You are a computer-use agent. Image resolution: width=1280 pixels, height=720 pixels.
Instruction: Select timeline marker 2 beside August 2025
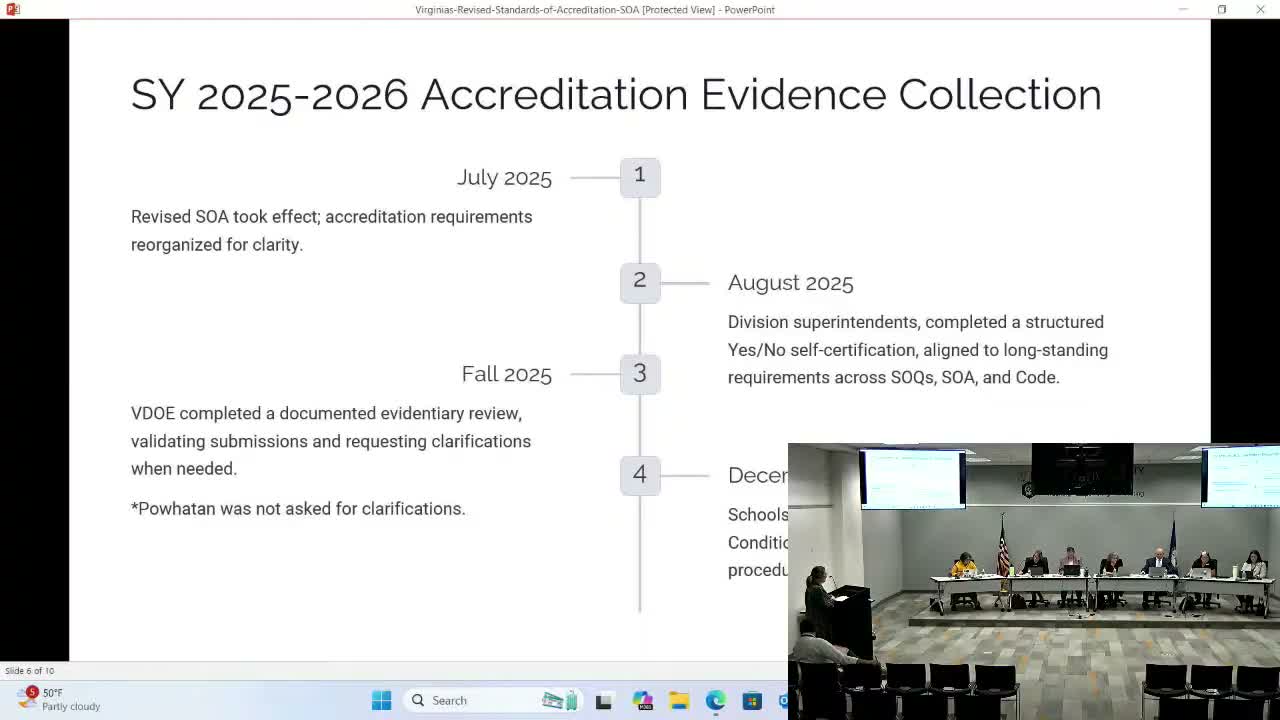[x=640, y=281]
